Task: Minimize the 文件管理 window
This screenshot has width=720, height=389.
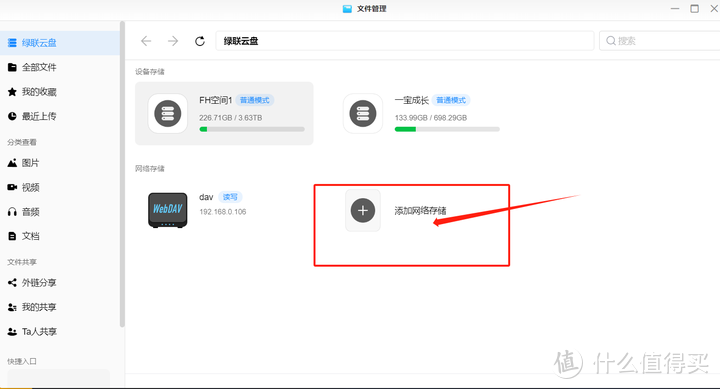Action: pyautogui.click(x=675, y=8)
